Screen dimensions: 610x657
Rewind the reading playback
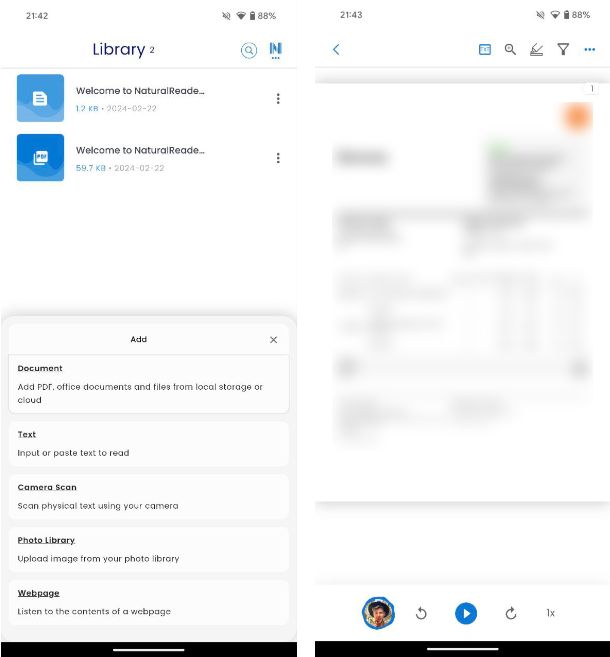coord(421,613)
